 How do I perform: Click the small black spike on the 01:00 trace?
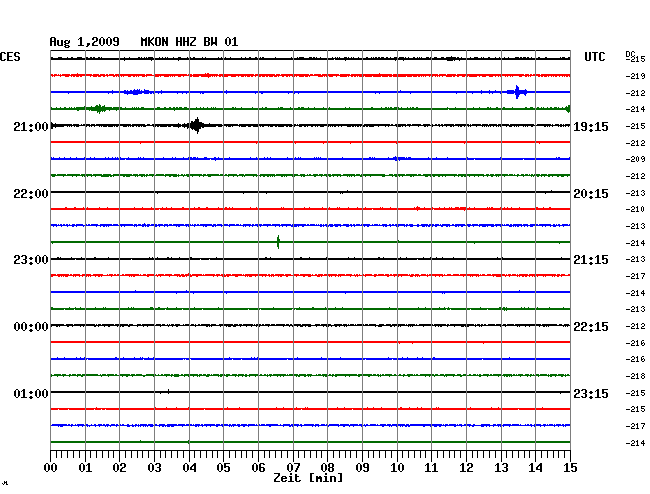point(168,391)
